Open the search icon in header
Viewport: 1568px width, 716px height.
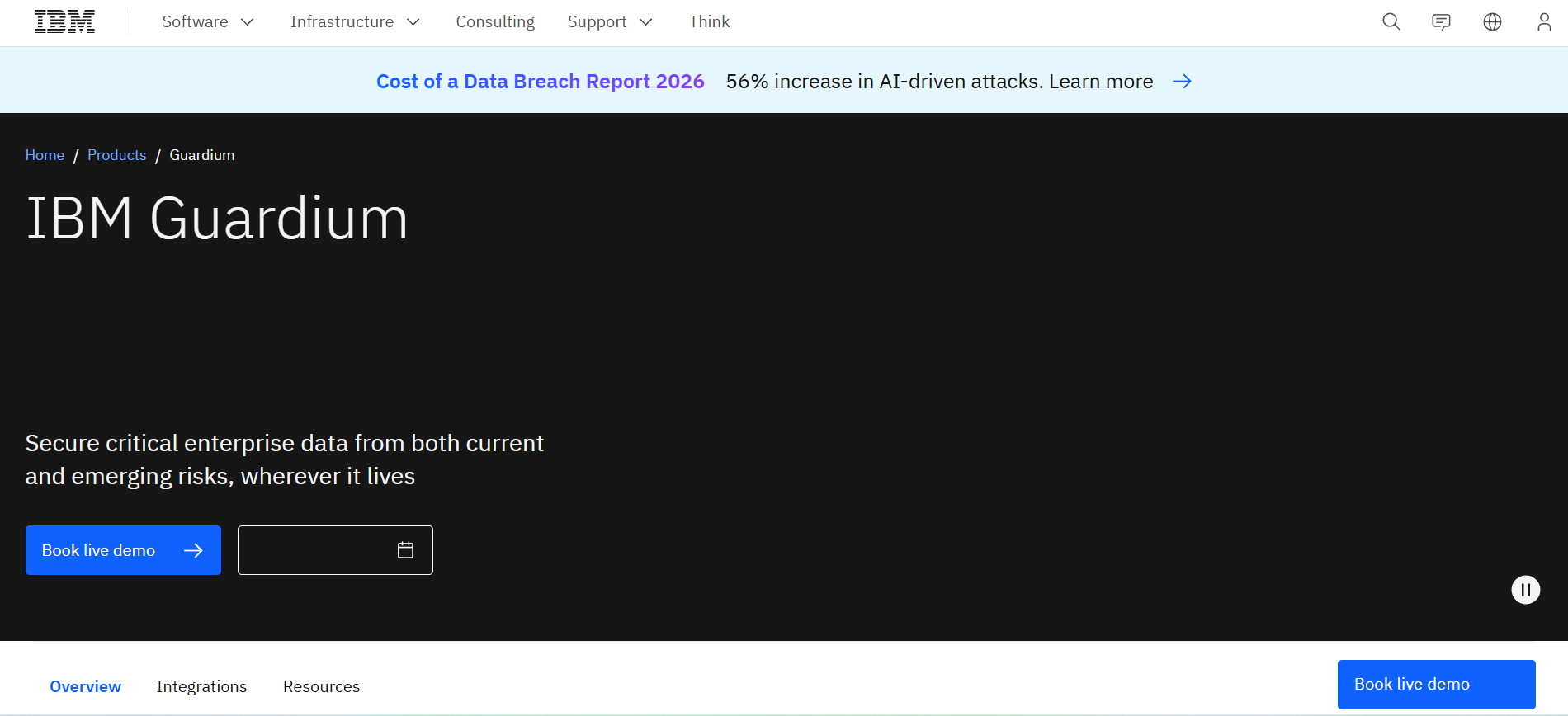click(x=1391, y=21)
